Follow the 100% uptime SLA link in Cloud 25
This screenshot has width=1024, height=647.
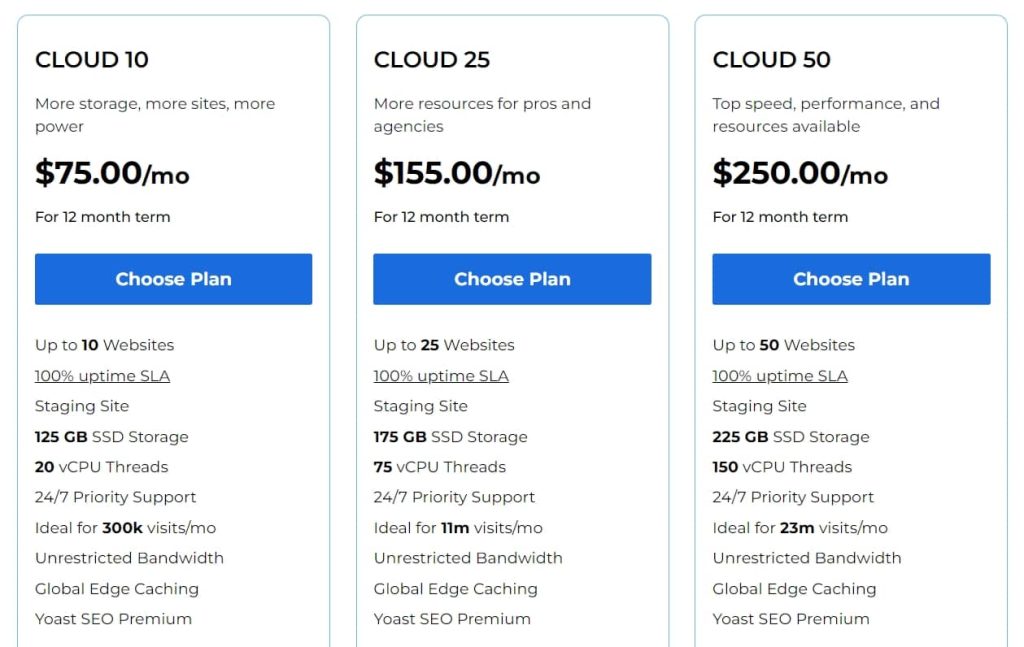[x=441, y=376]
